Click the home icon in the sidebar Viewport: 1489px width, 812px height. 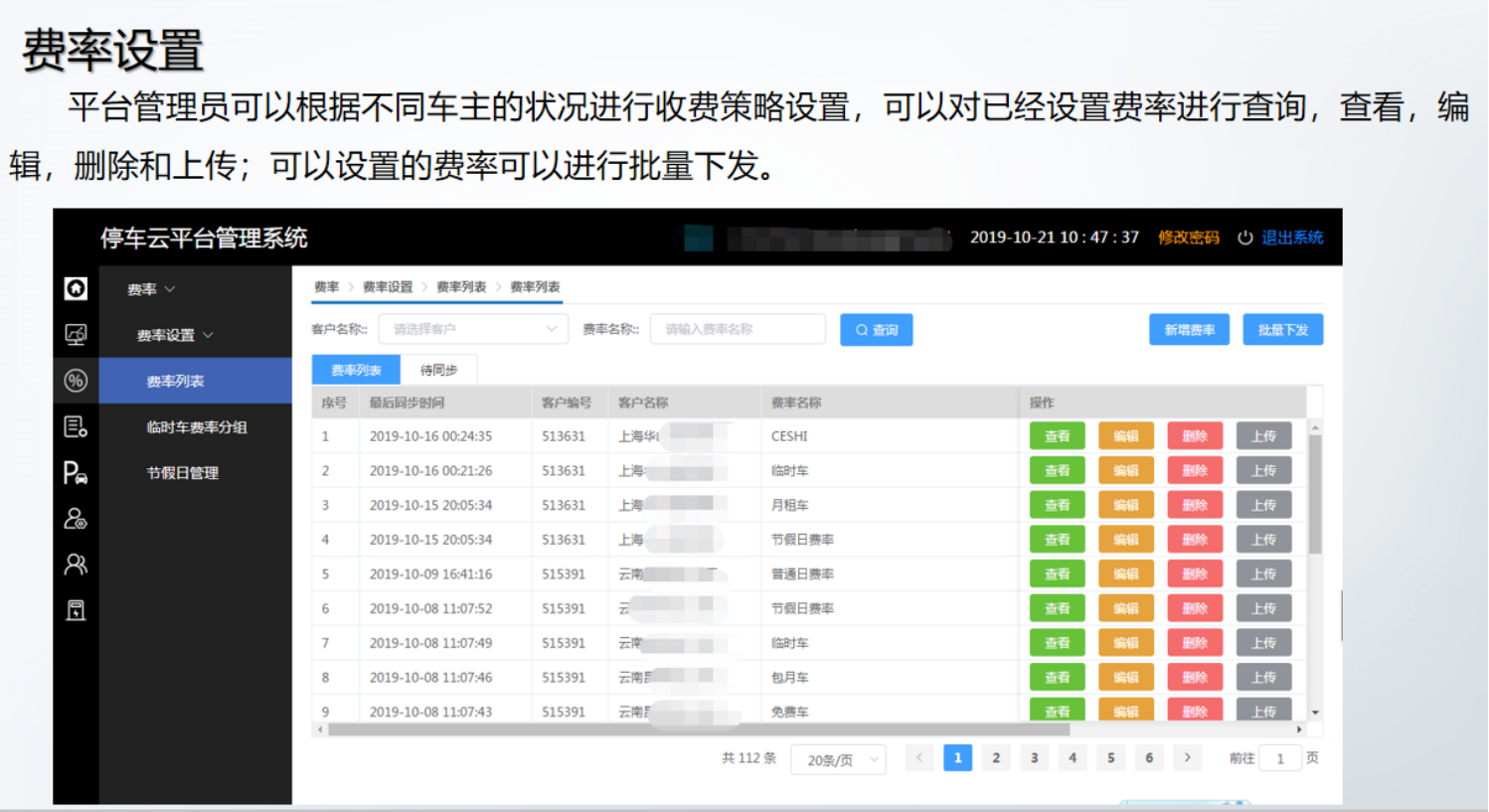point(76,288)
